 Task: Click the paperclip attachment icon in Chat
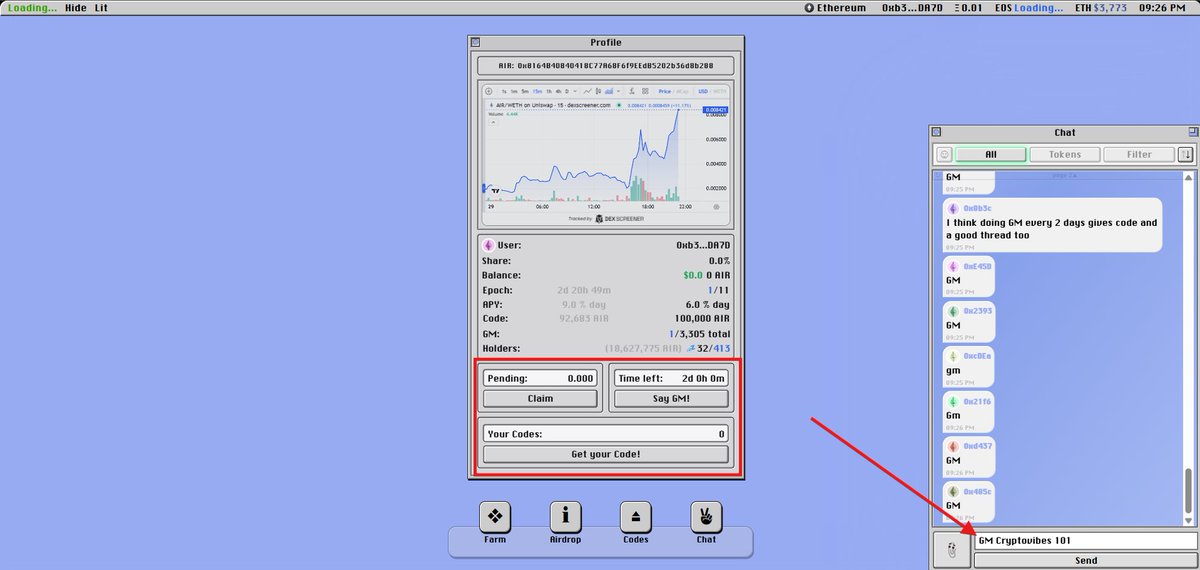point(951,551)
